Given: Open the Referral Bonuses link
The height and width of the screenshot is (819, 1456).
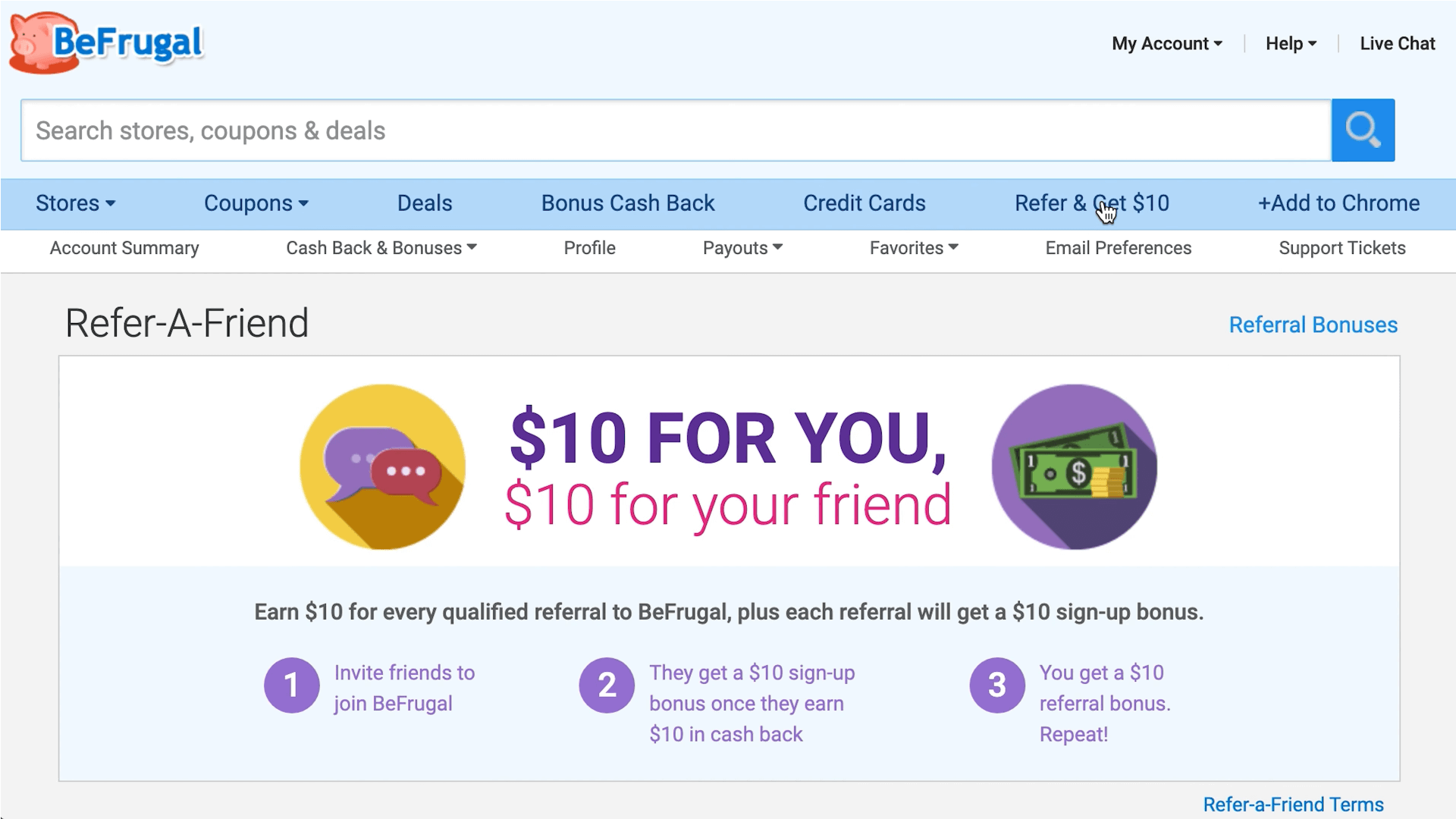Looking at the screenshot, I should tap(1313, 325).
